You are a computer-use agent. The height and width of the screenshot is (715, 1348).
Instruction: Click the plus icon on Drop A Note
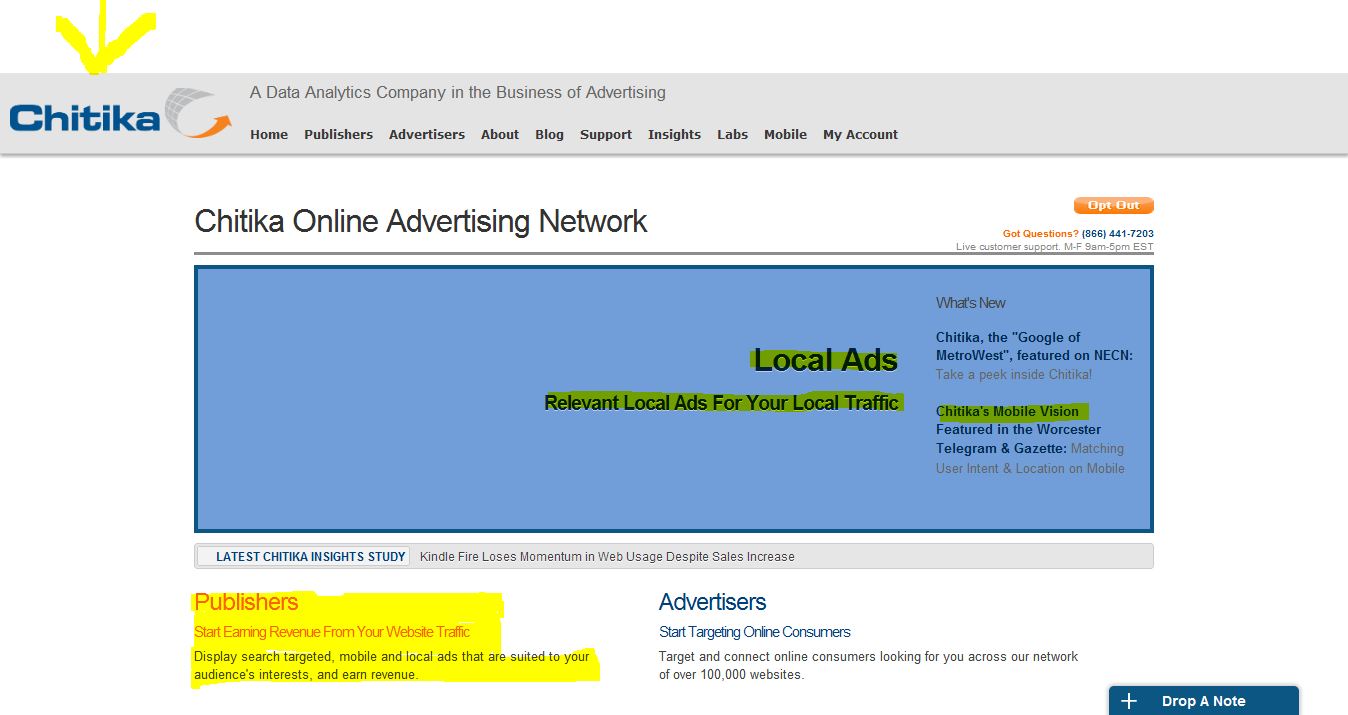1129,701
